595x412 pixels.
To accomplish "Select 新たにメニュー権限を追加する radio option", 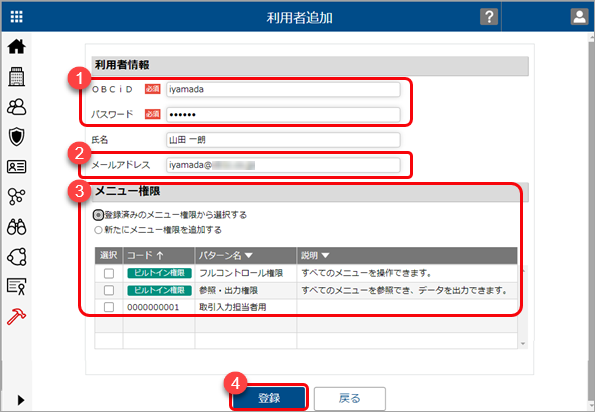I will point(98,230).
